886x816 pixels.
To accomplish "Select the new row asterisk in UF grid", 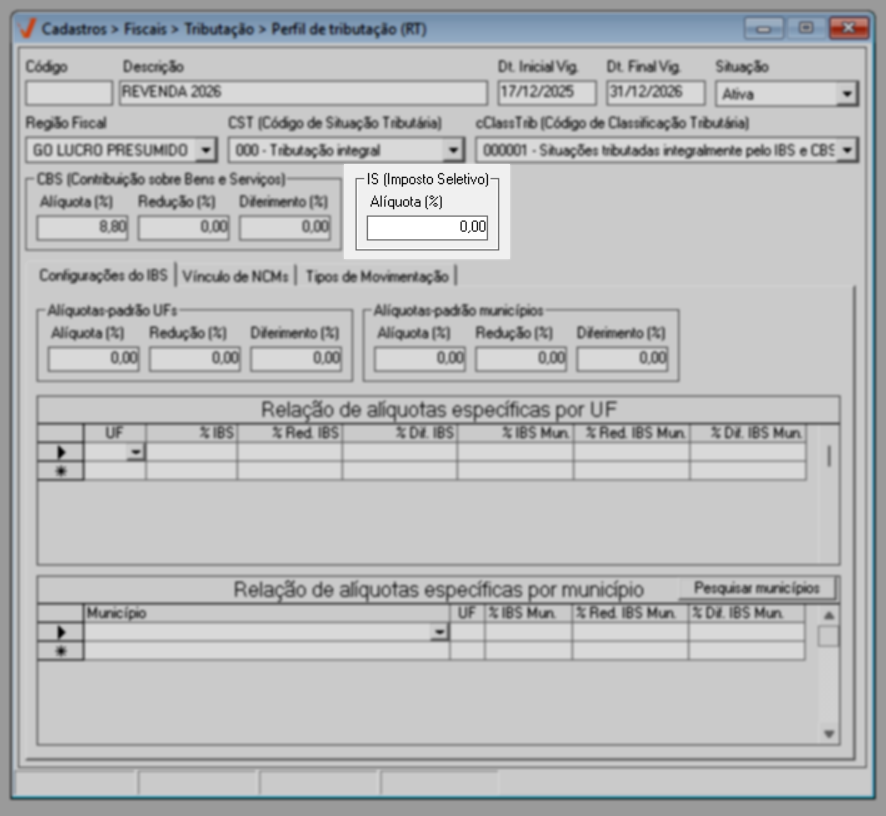I will (x=60, y=471).
